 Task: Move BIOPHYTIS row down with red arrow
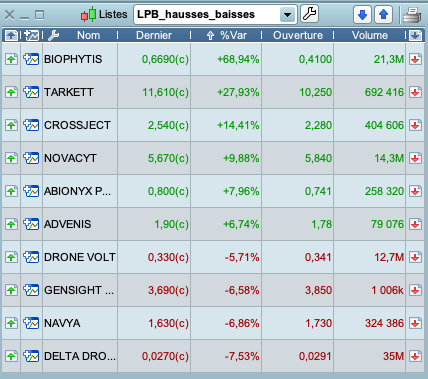click(415, 59)
